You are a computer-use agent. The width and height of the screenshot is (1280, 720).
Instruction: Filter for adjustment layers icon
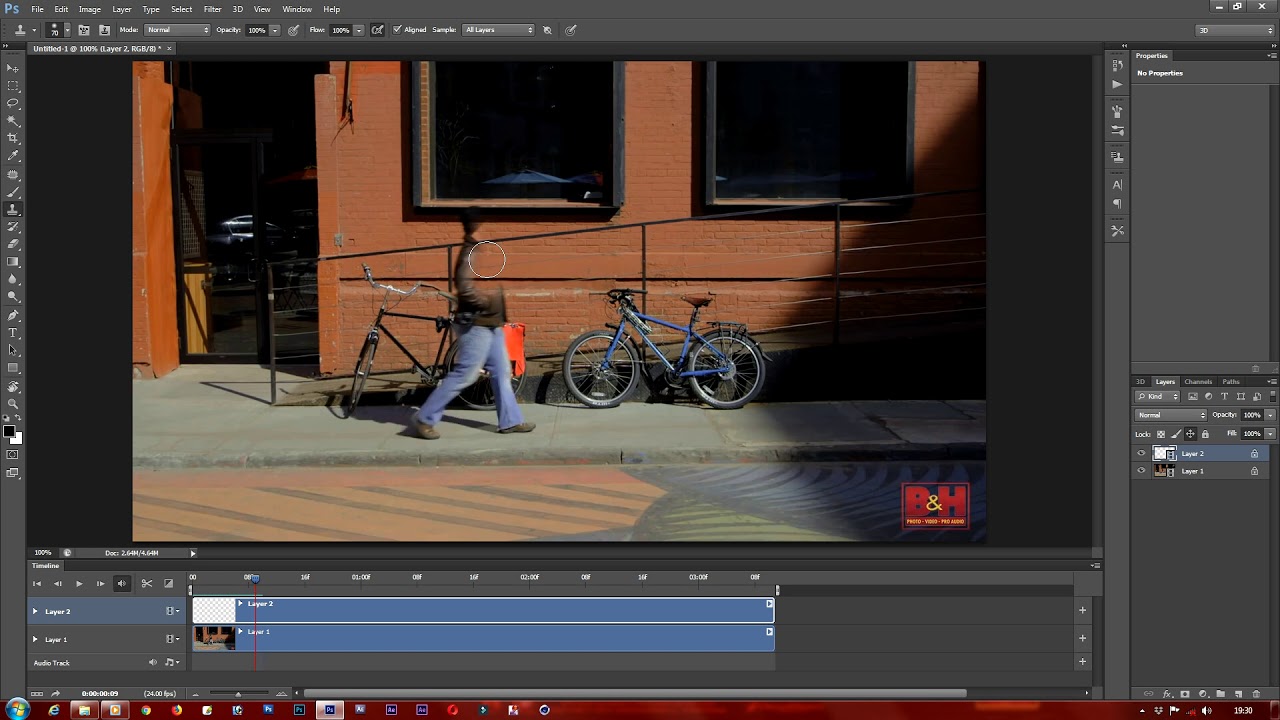(1208, 397)
